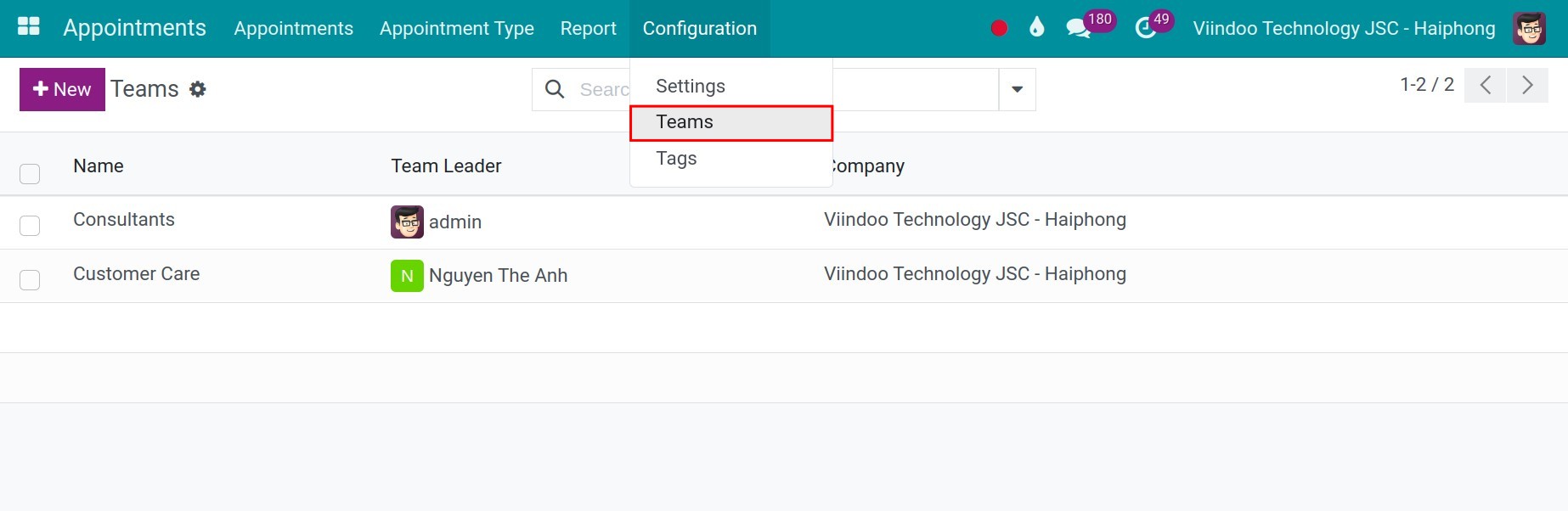Go to next page arrow
The width and height of the screenshot is (1568, 511).
[1527, 85]
